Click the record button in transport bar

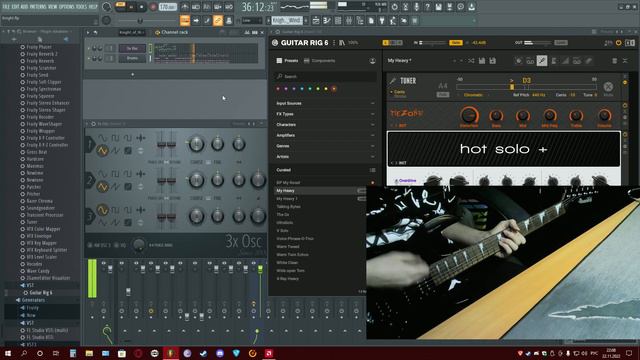click(153, 7)
